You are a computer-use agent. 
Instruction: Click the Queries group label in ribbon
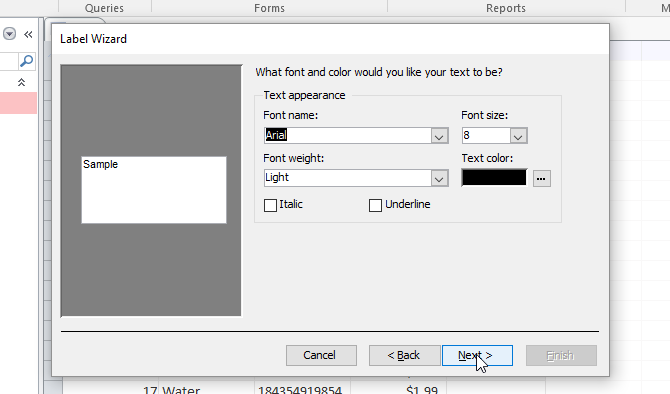tap(104, 8)
